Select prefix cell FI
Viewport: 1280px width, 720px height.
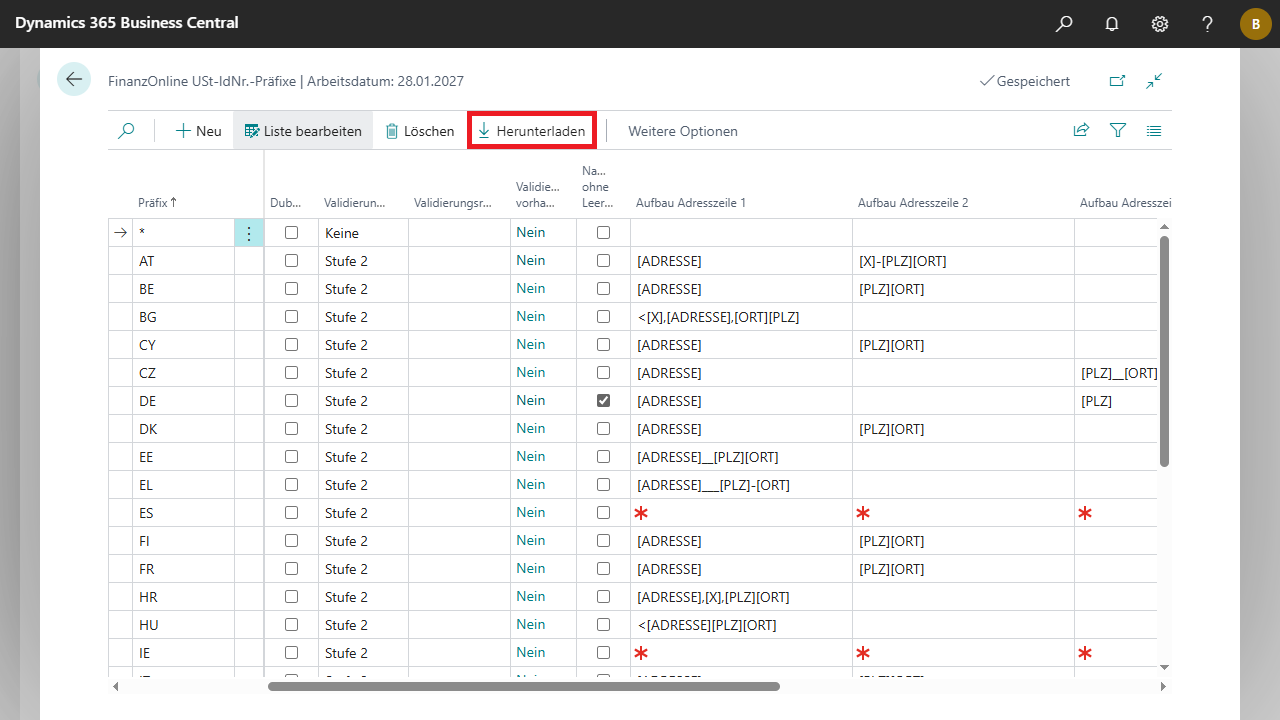coord(184,541)
